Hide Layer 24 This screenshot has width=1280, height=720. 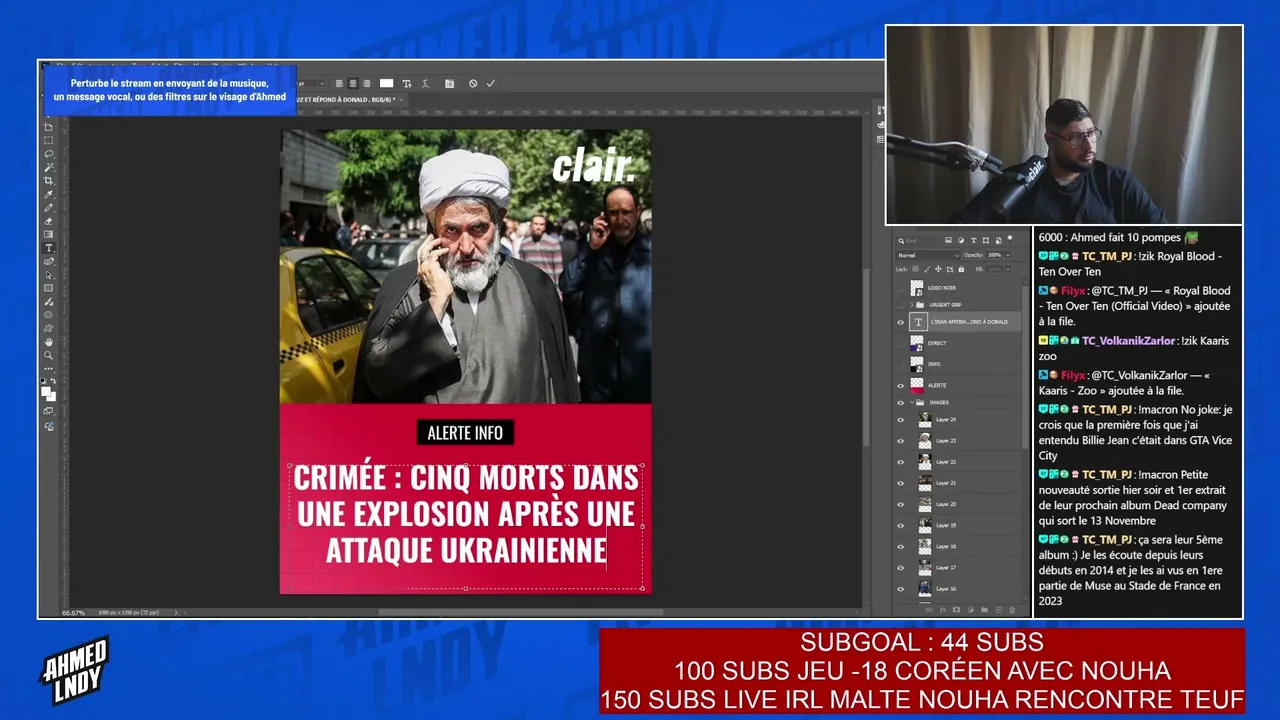pyautogui.click(x=900, y=420)
